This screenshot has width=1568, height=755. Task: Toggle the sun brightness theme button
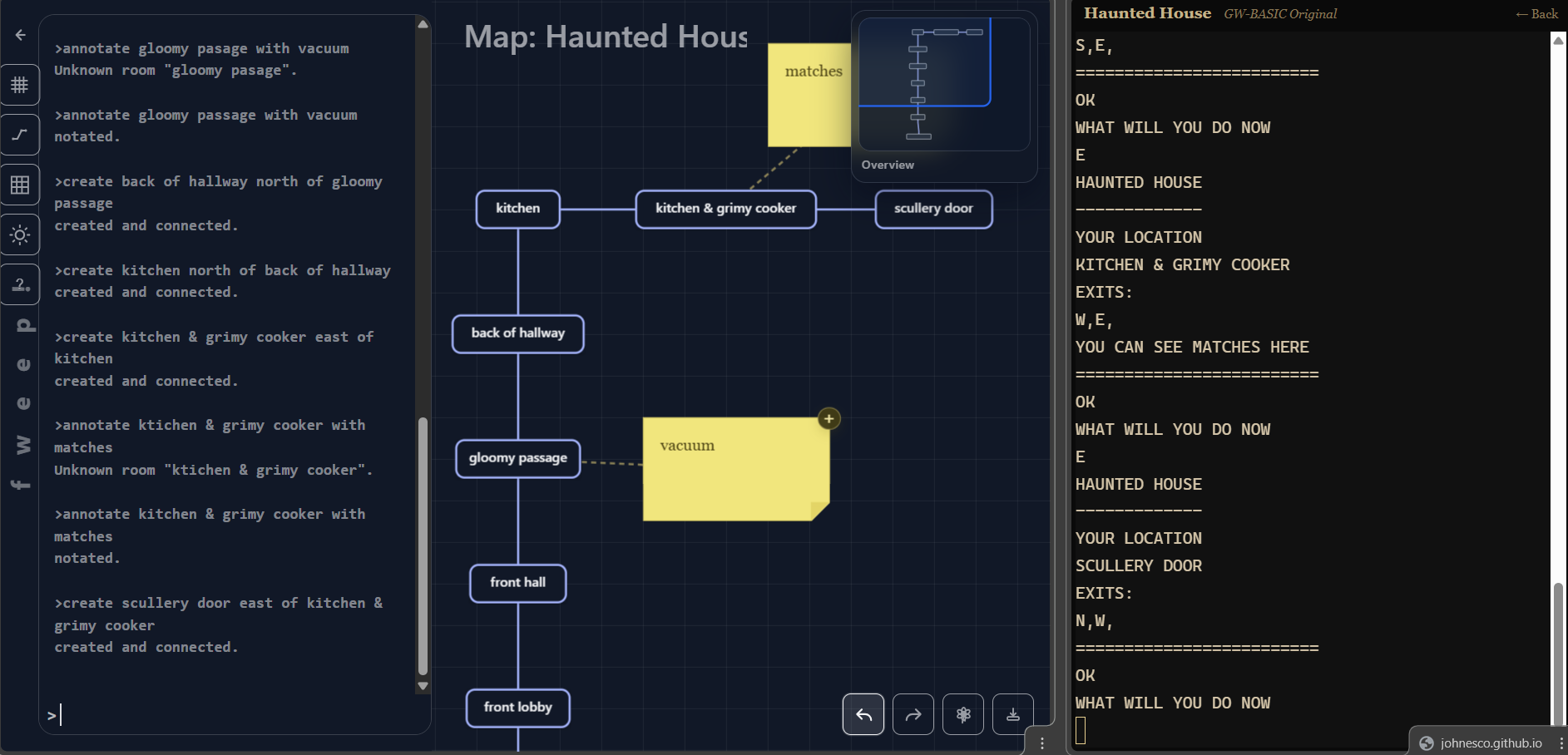coord(20,234)
